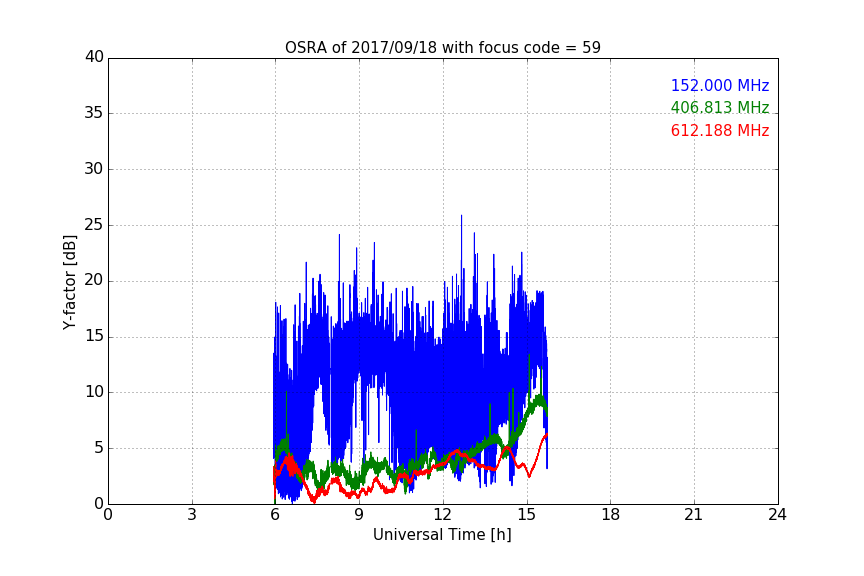
Task: Click the 'Y-factor [dB]' axis label
Action: click(x=69, y=282)
